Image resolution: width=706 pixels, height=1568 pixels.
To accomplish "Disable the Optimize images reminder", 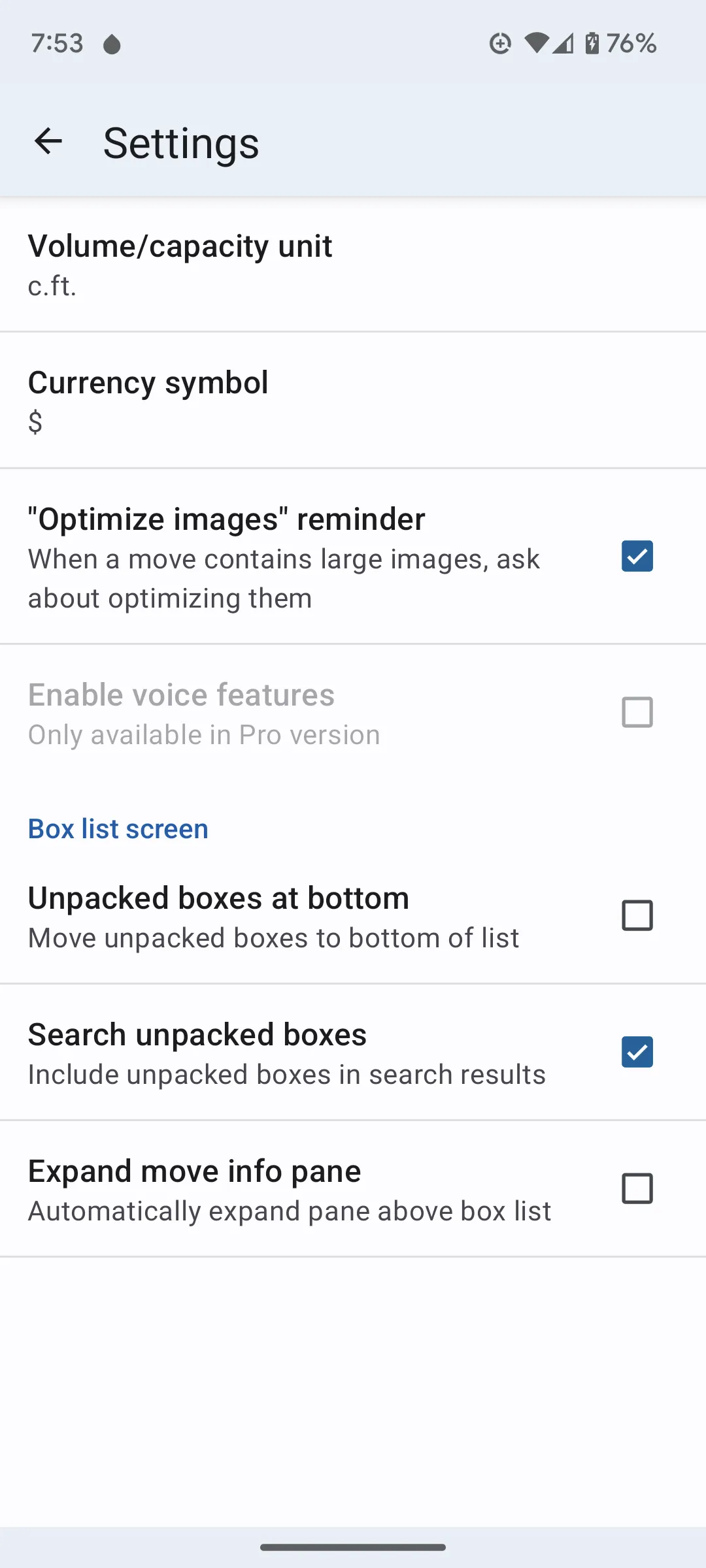I will [636, 557].
